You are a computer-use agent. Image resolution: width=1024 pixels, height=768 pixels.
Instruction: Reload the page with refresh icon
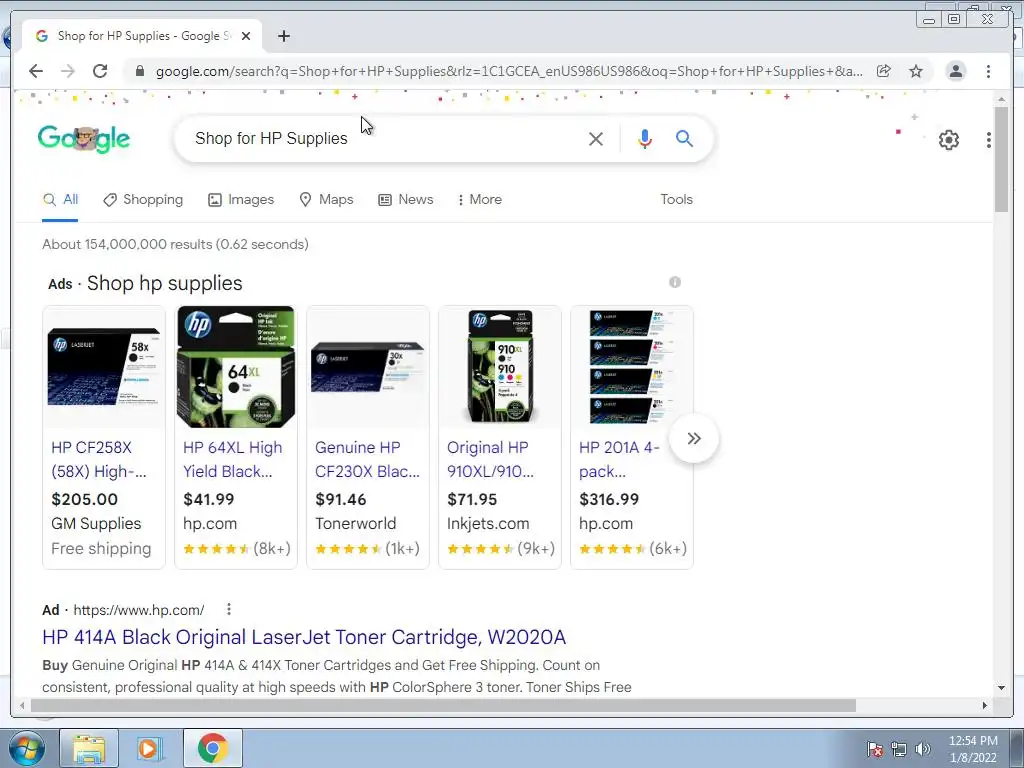[100, 71]
